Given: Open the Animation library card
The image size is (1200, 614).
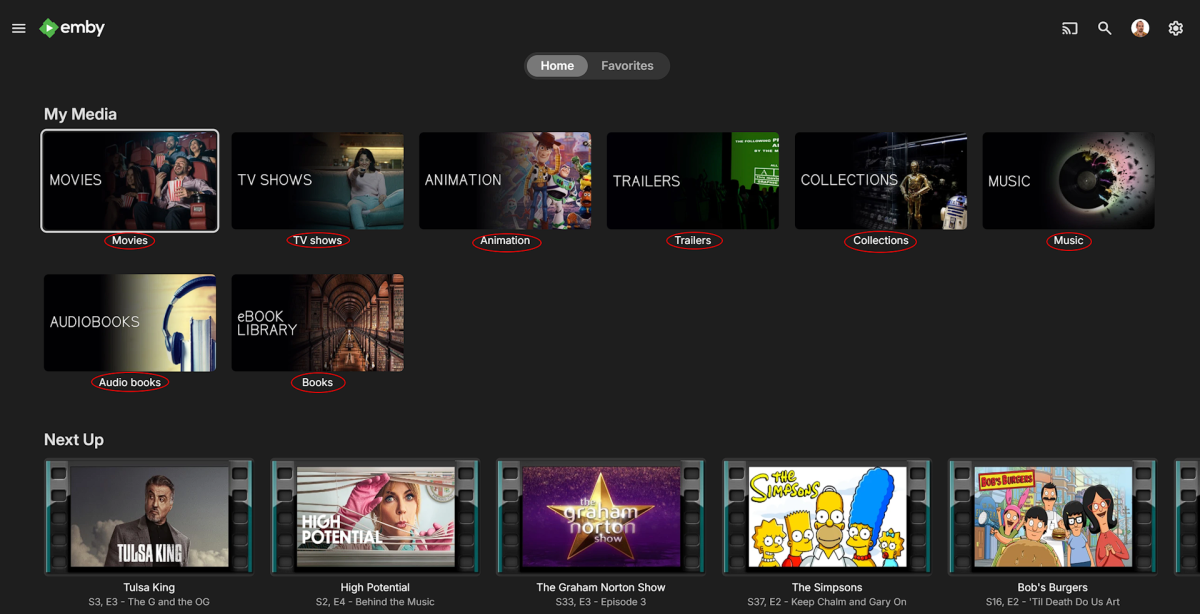Looking at the screenshot, I should tap(505, 181).
